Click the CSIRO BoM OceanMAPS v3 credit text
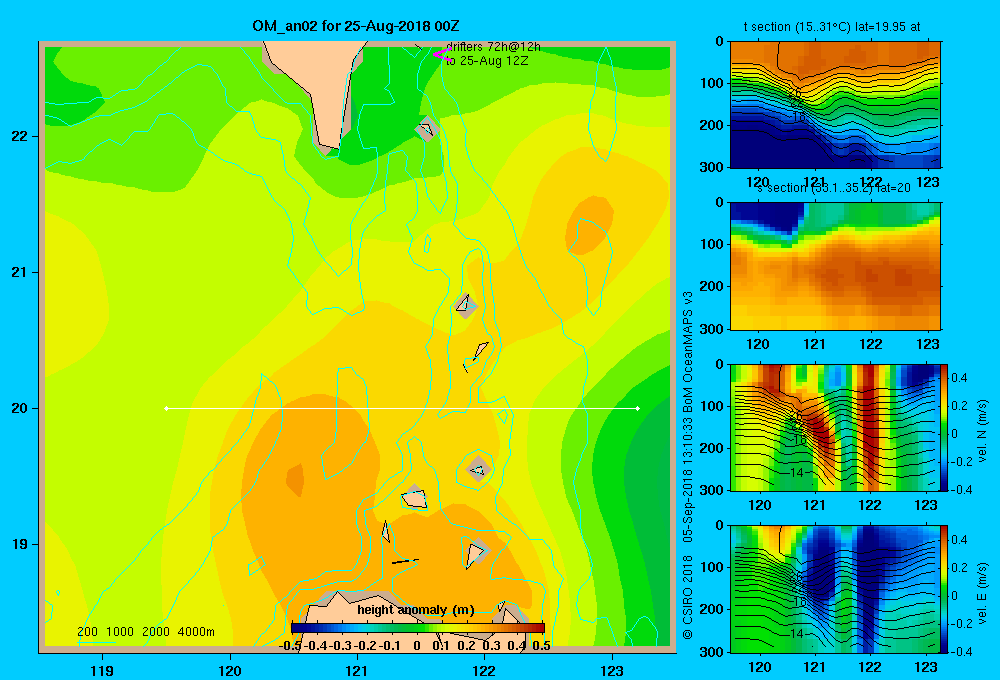The image size is (1000, 680). point(688,465)
